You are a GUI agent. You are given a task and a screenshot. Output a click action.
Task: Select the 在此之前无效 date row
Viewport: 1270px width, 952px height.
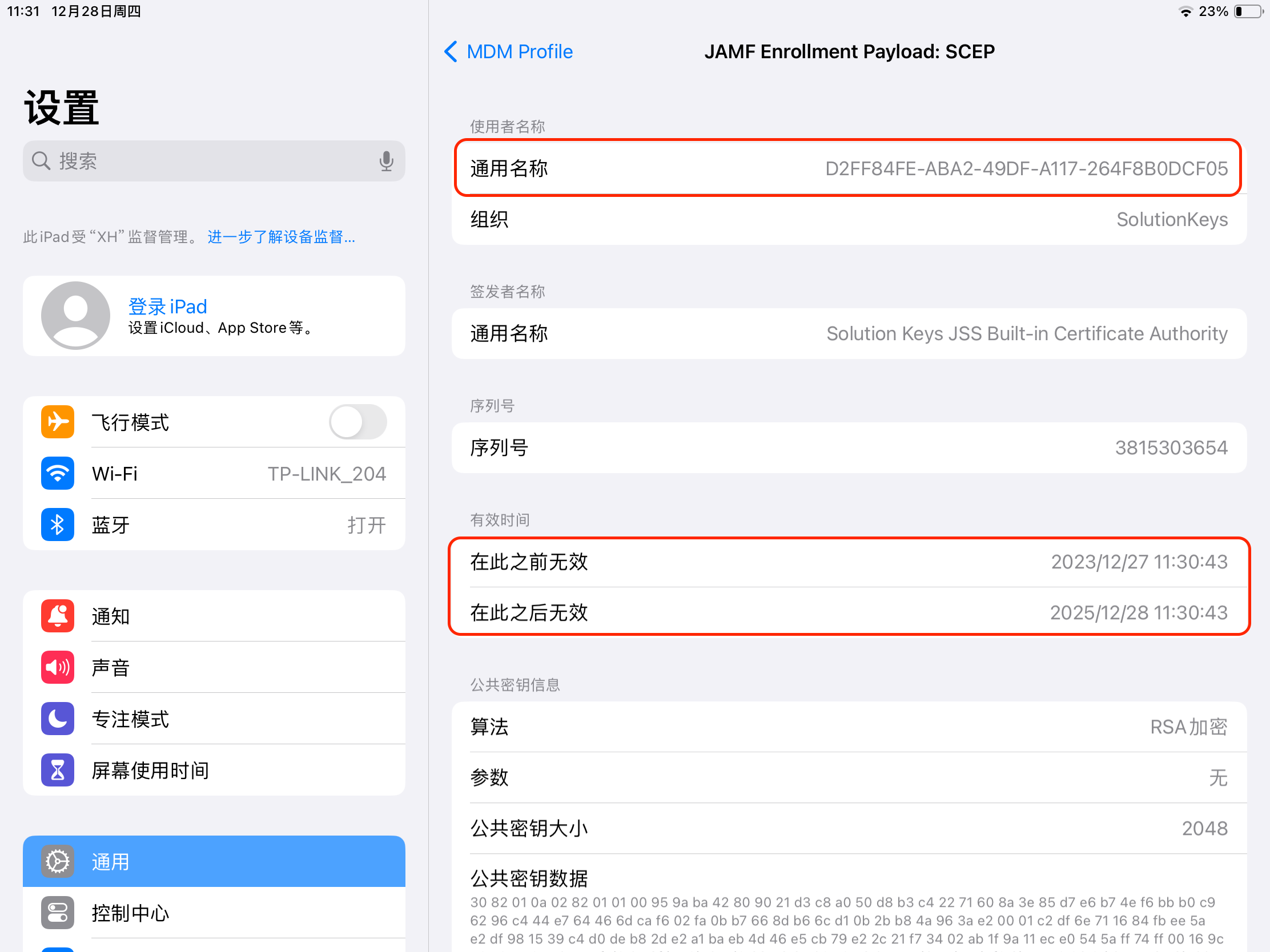click(x=849, y=562)
